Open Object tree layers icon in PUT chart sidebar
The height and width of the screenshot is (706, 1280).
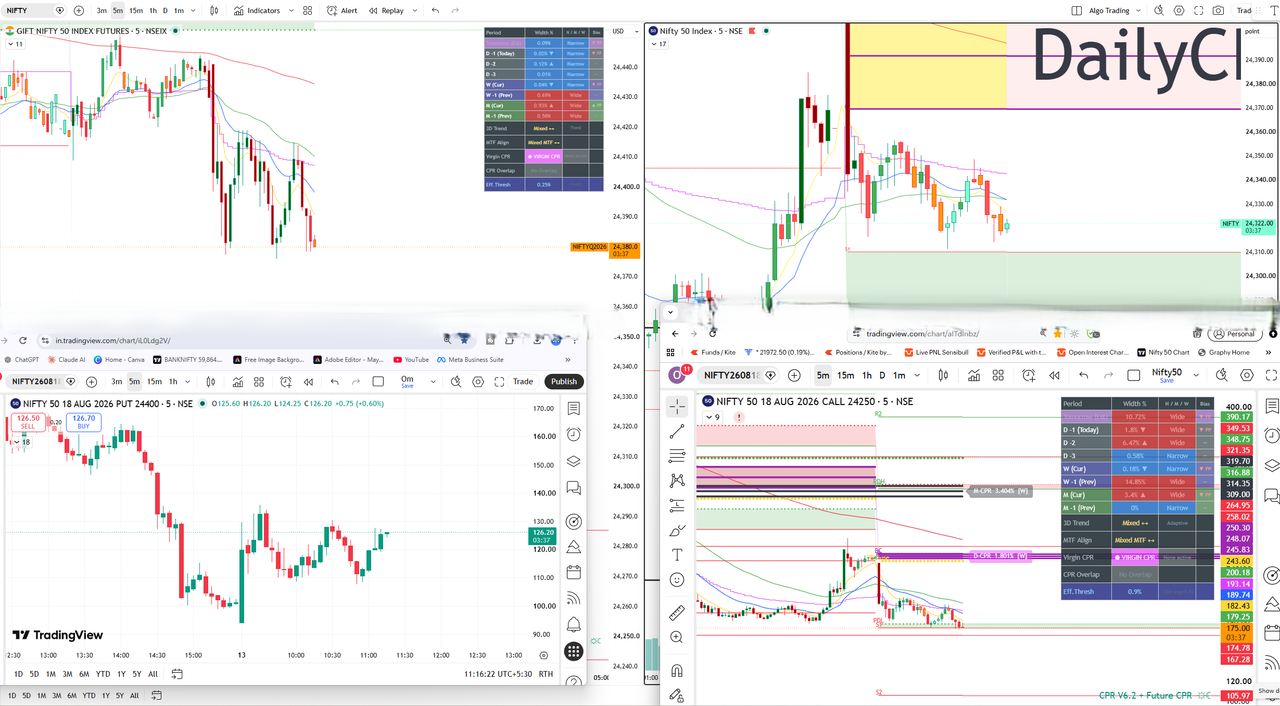[x=573, y=462]
